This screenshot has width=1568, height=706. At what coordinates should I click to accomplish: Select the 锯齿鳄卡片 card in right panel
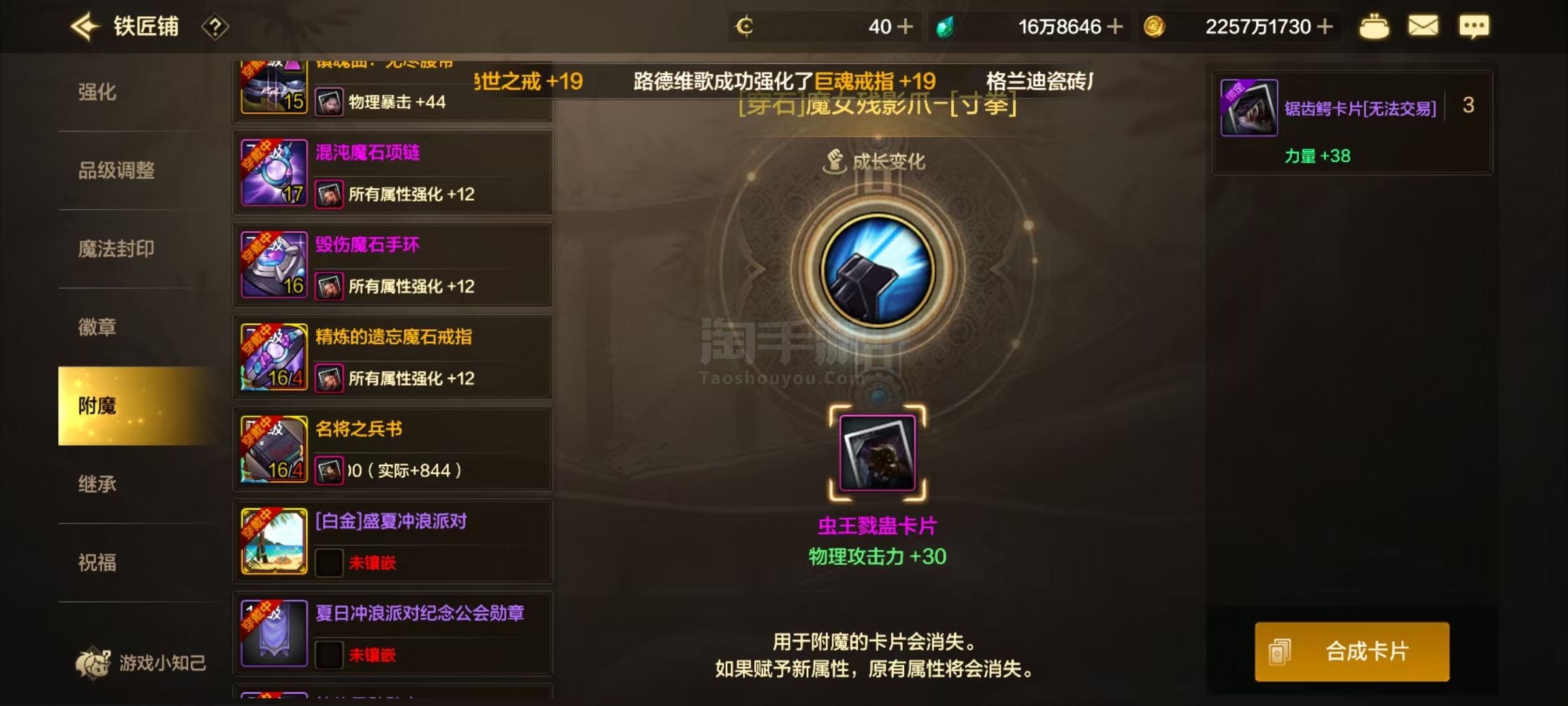point(1352,123)
